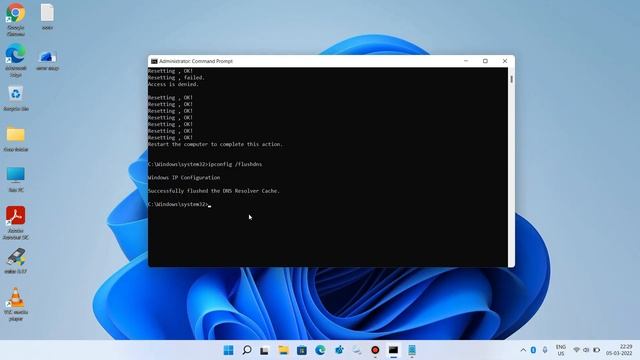Open Microsoft Store from the taskbar
640x360 pixels.
(302, 350)
